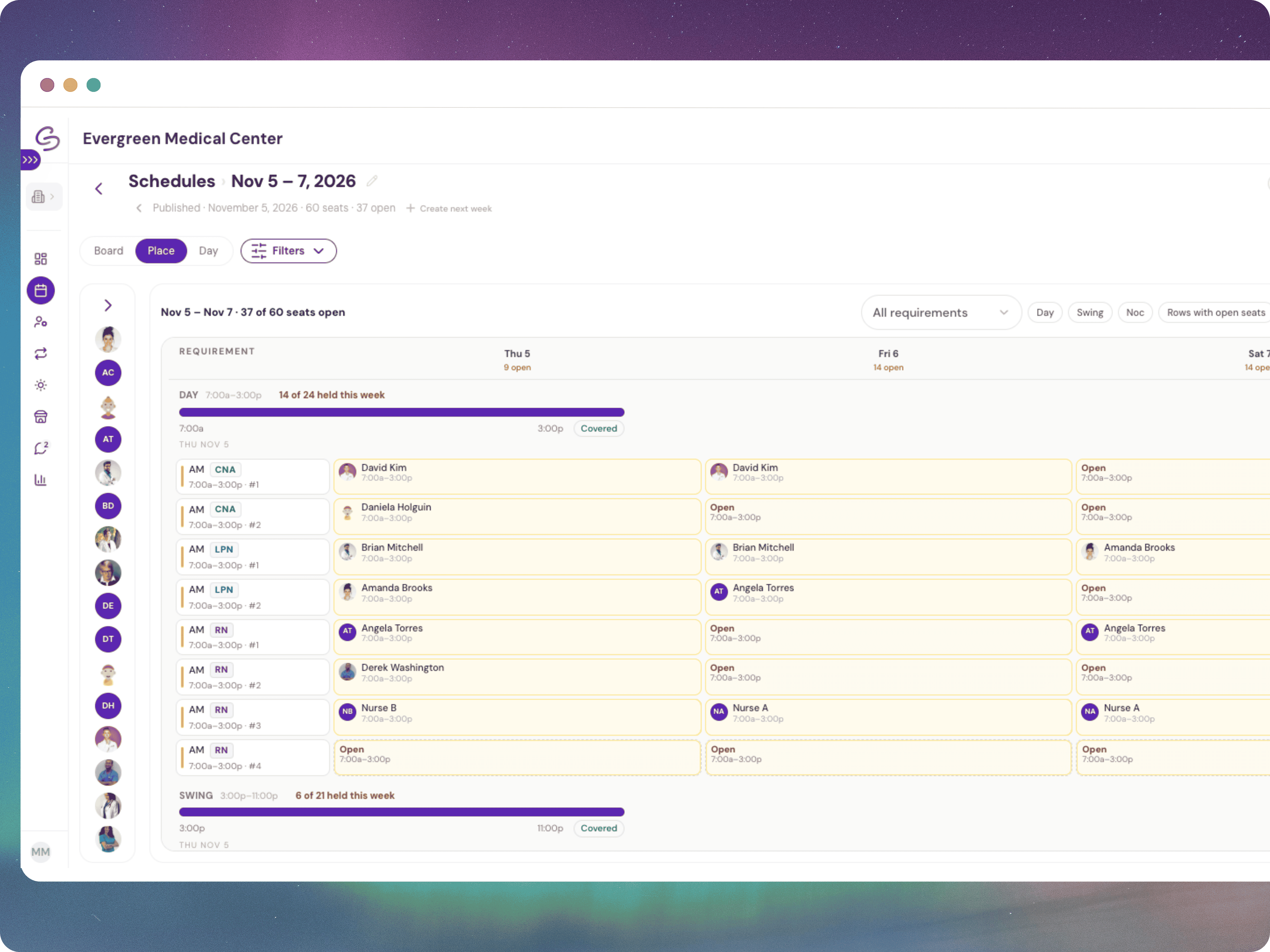Open the AM LPN #1 requirement row

click(x=253, y=557)
